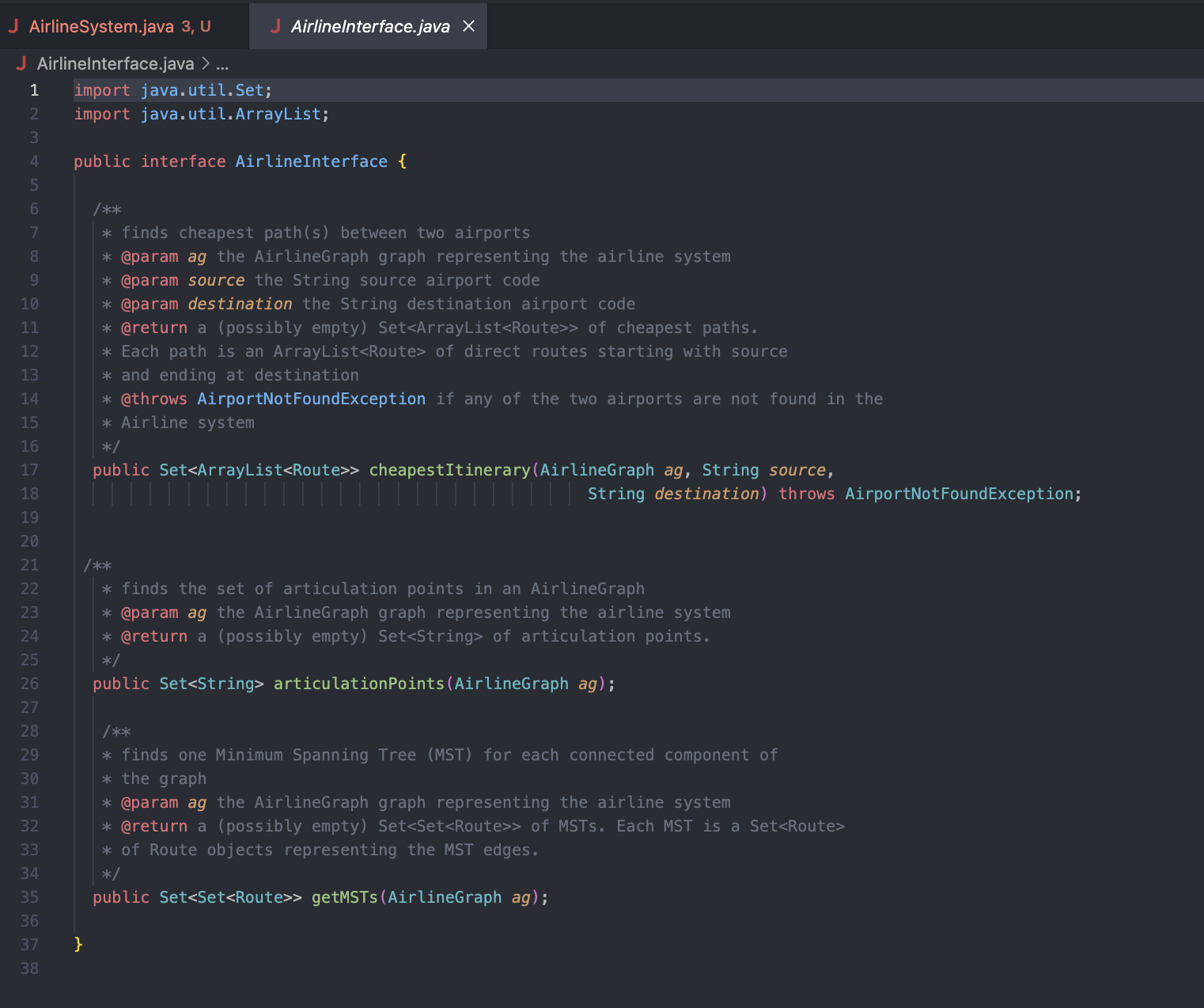Viewport: 1204px width, 1008px height.
Task: Click the closing brace on line 37
Action: (78, 945)
